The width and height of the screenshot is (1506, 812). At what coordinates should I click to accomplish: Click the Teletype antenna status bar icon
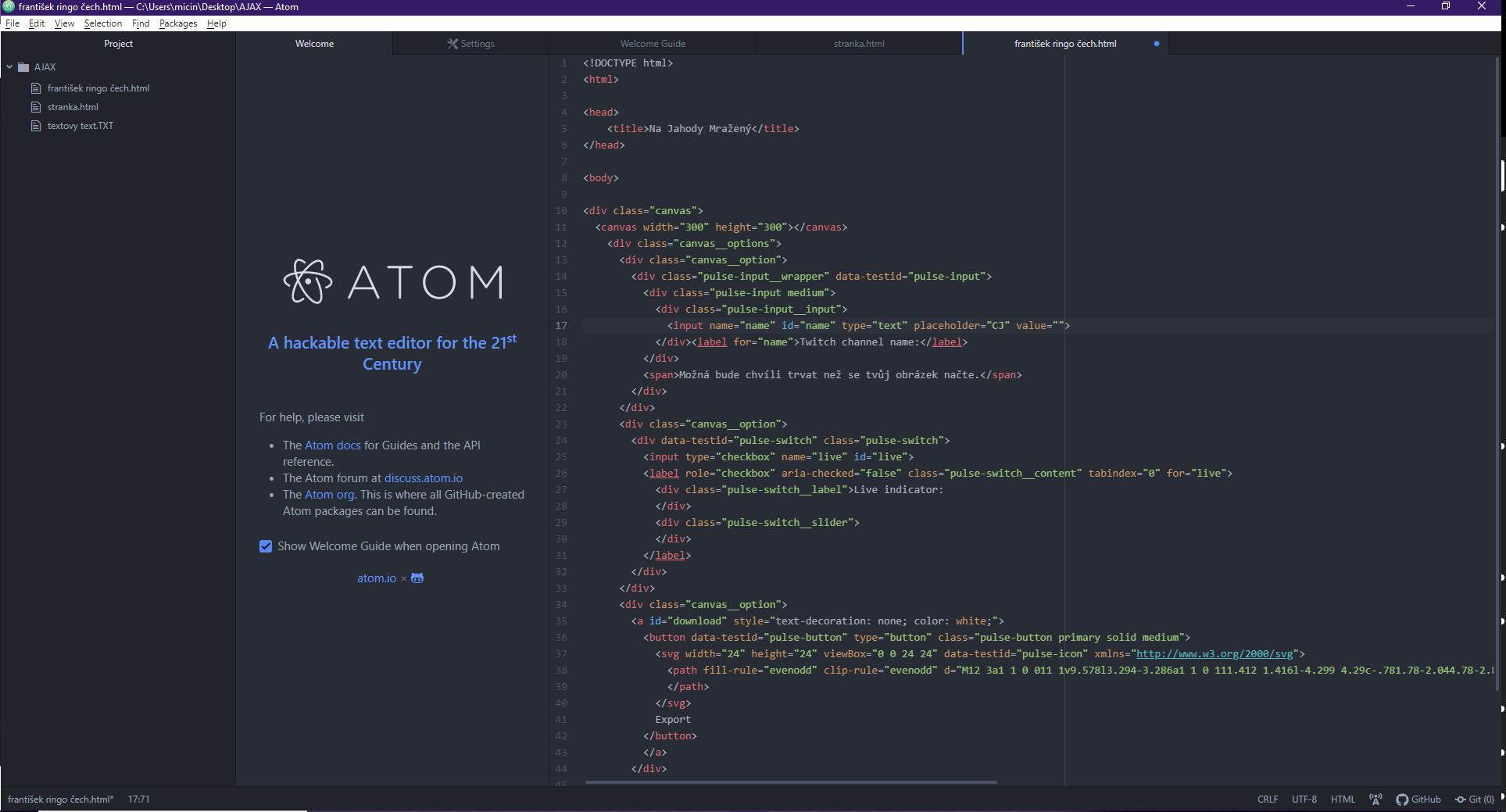(x=1375, y=799)
